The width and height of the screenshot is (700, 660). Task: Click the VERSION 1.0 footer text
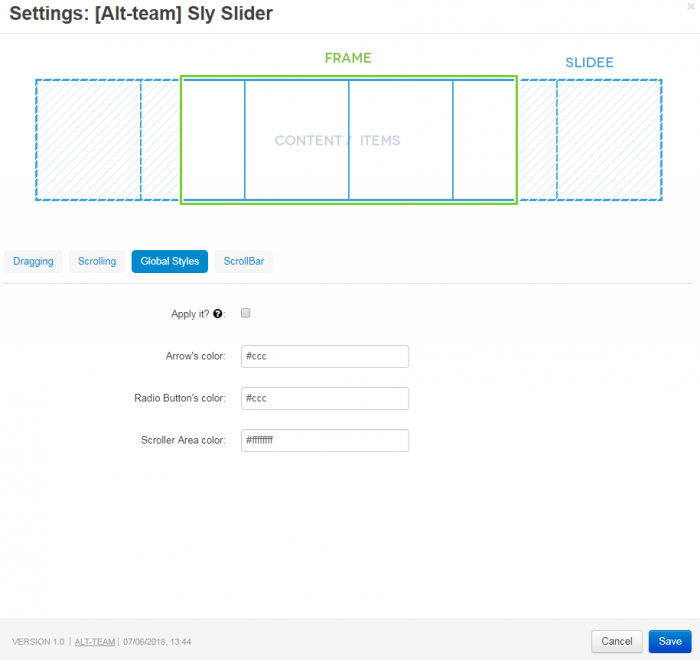[38, 642]
